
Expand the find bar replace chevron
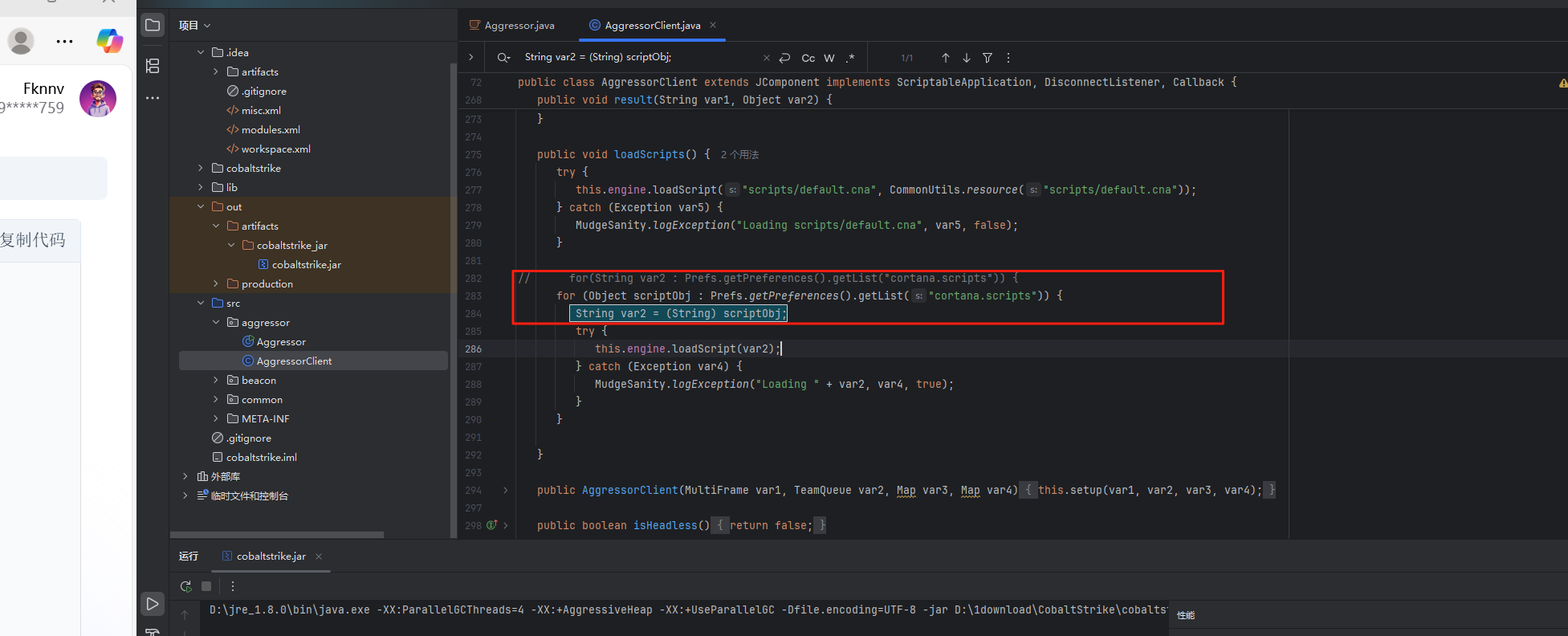pos(471,57)
